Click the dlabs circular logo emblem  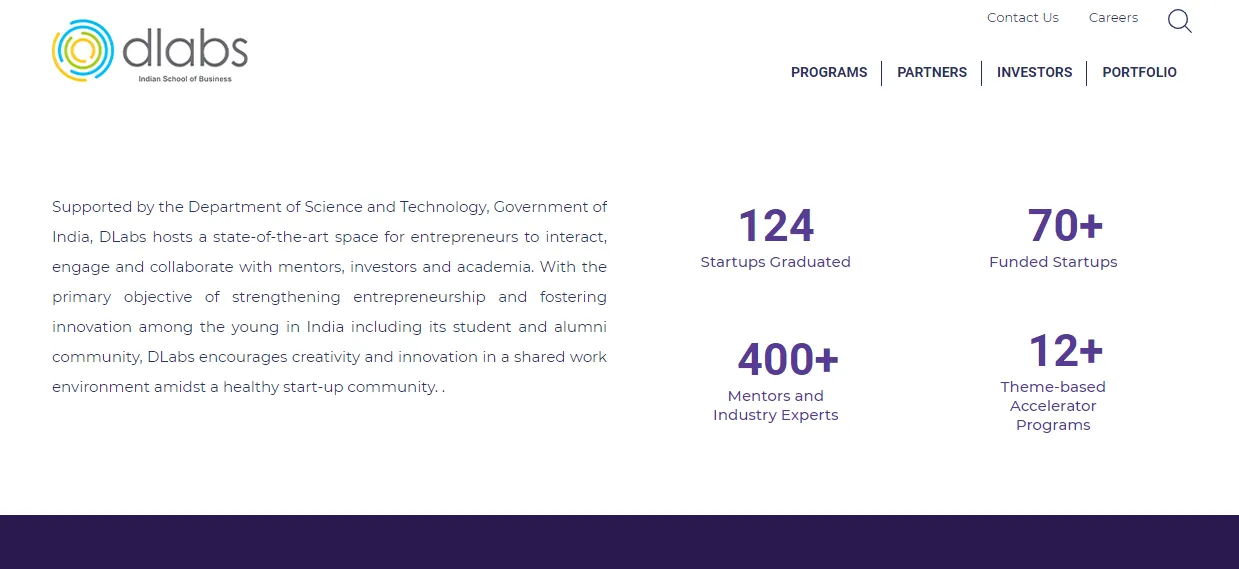tap(84, 50)
